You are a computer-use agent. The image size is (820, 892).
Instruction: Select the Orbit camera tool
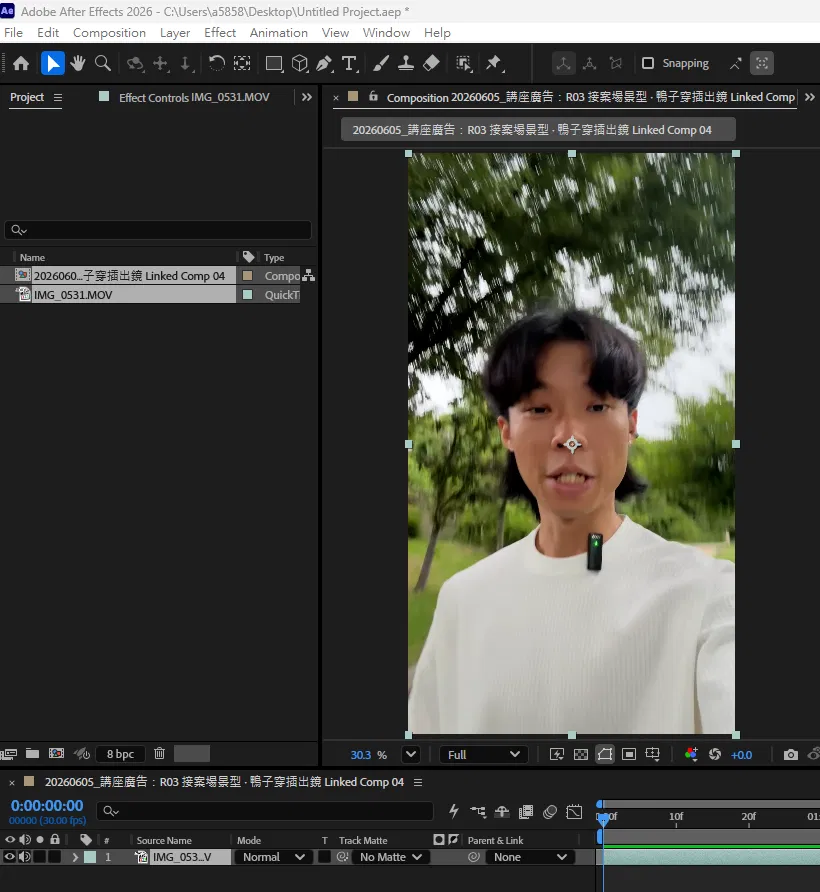point(135,63)
